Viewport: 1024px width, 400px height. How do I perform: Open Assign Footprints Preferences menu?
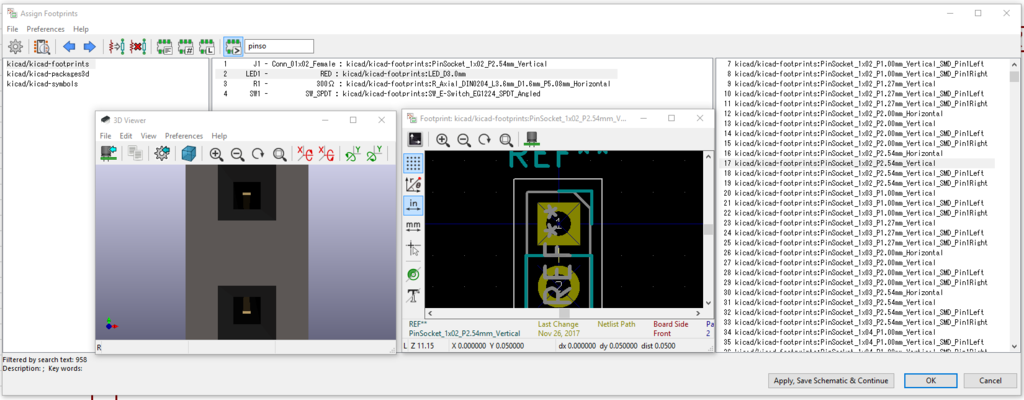pyautogui.click(x=46, y=29)
